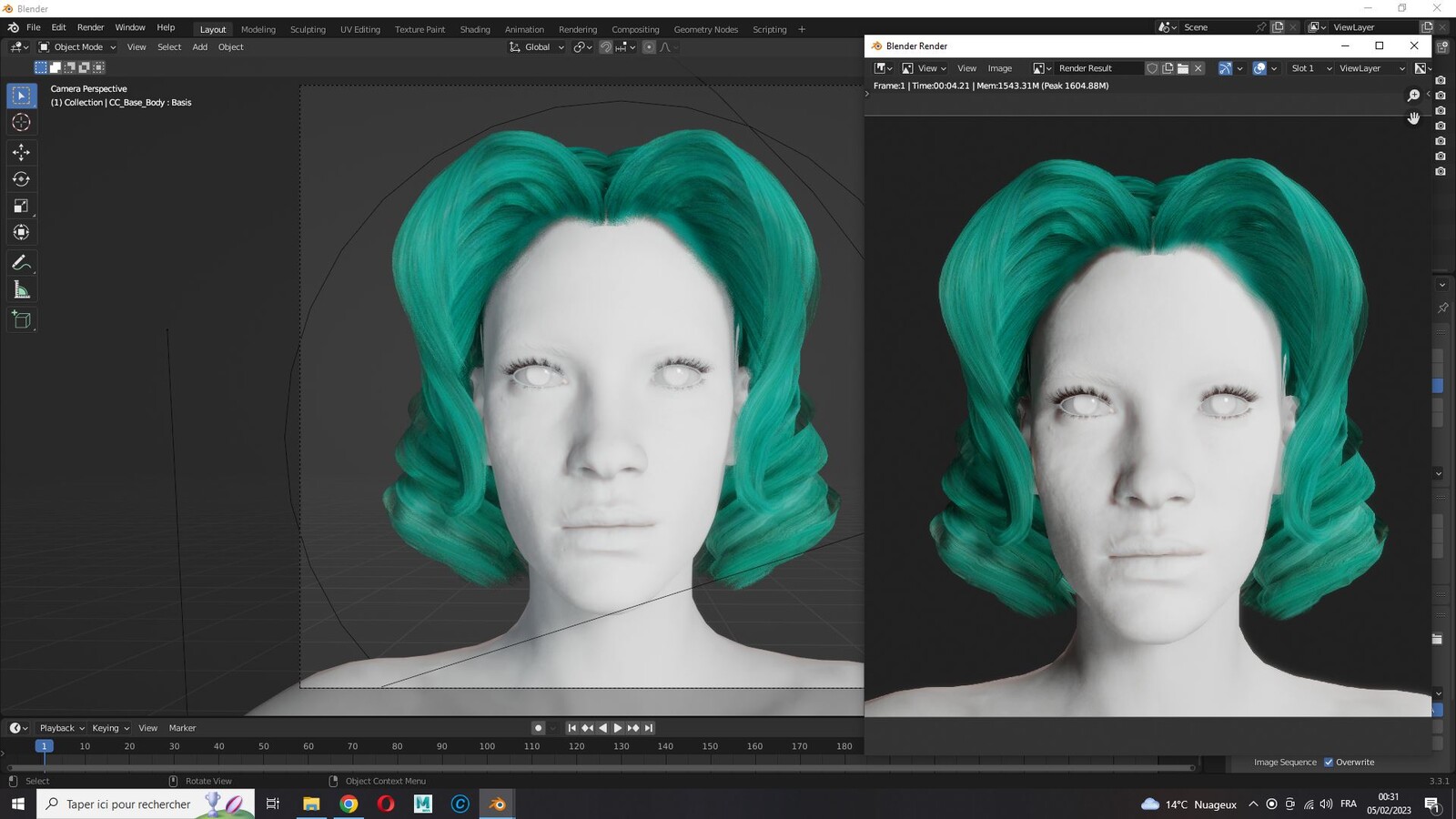Select the Cursor tool in toolbar
This screenshot has width=1456, height=819.
tap(22, 122)
